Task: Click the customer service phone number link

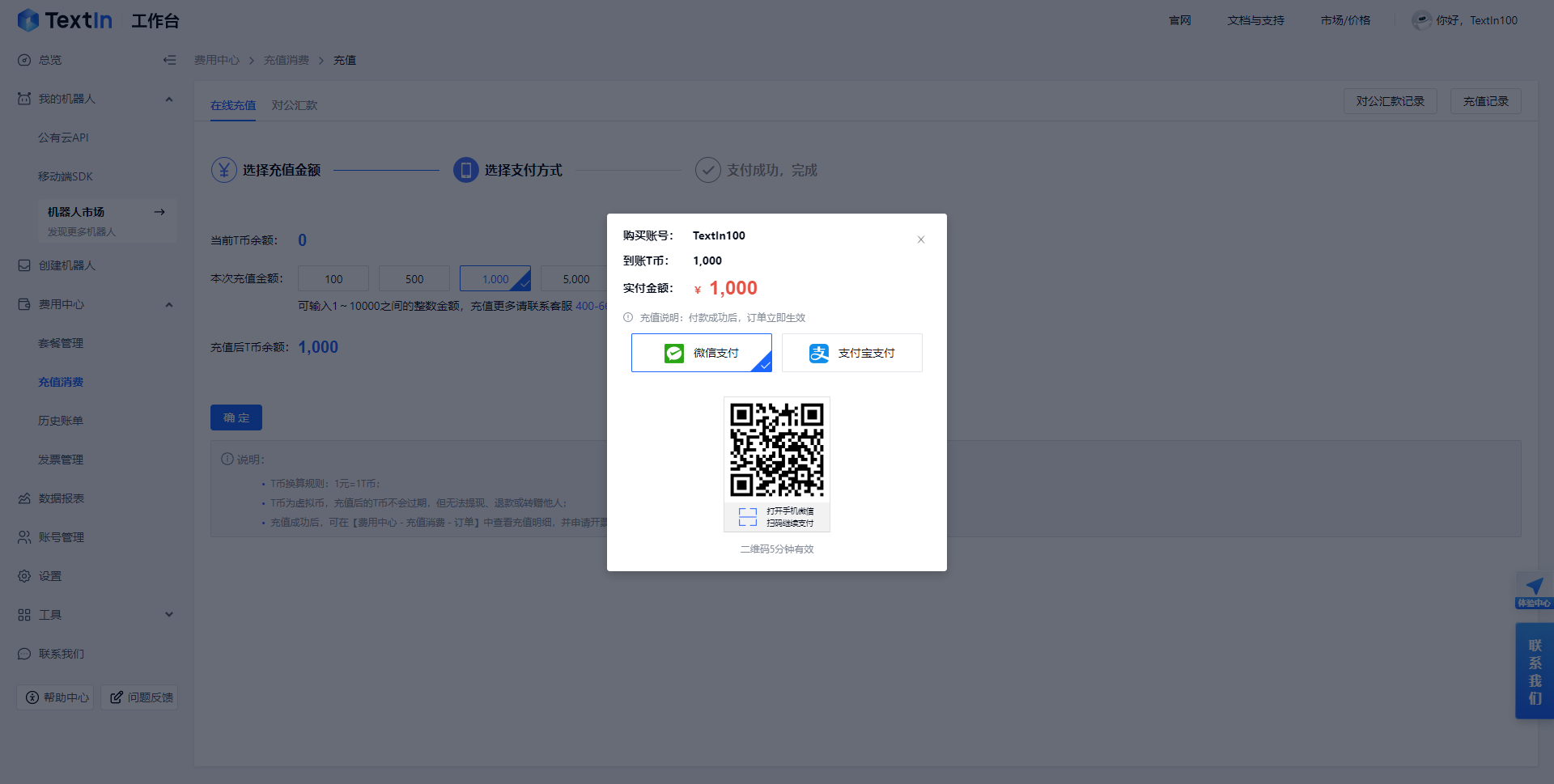Action: tap(591, 306)
